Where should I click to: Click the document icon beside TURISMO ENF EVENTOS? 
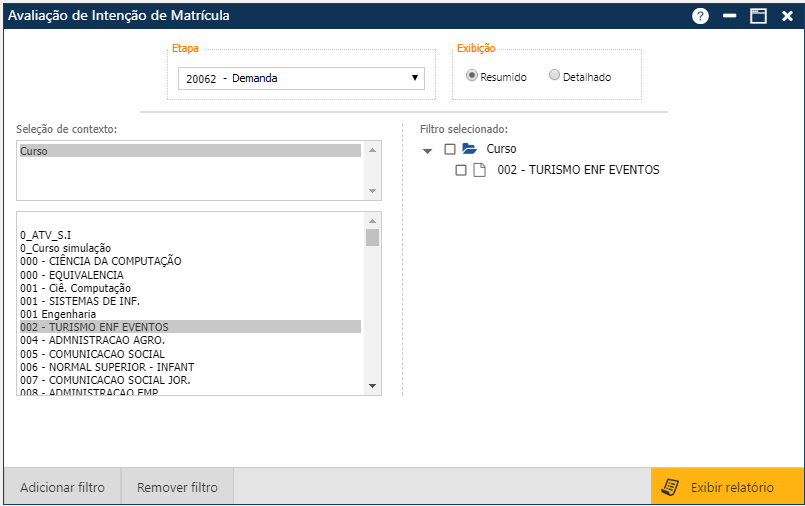(480, 170)
